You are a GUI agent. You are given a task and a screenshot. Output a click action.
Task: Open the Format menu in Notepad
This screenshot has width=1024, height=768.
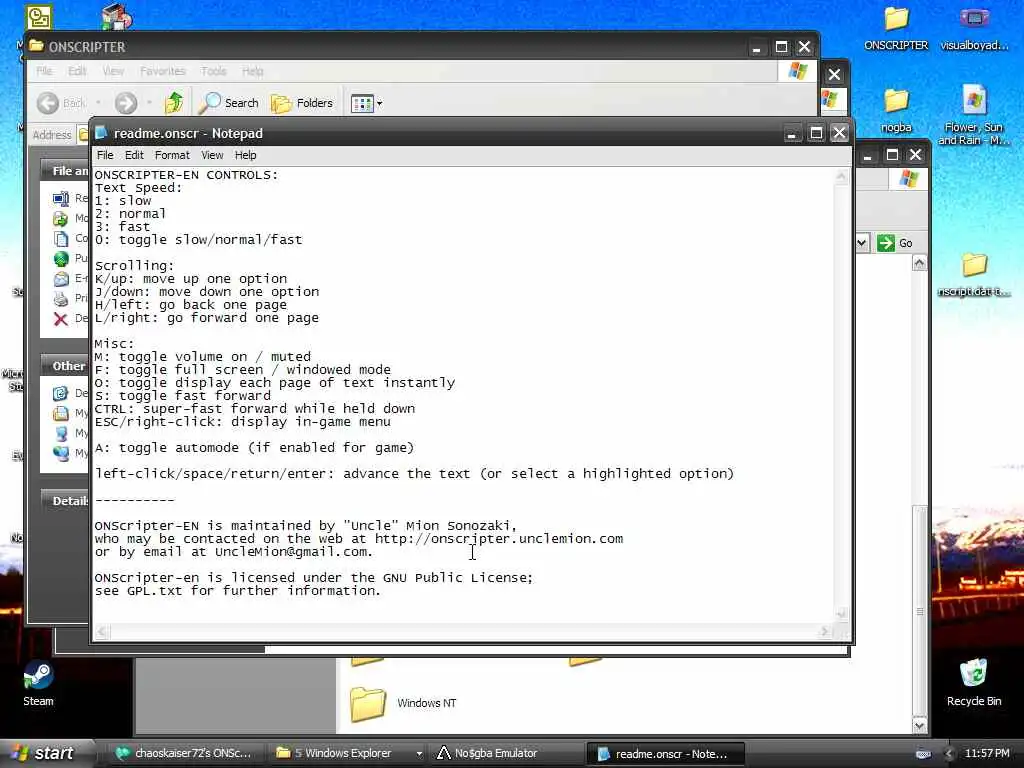tap(172, 155)
